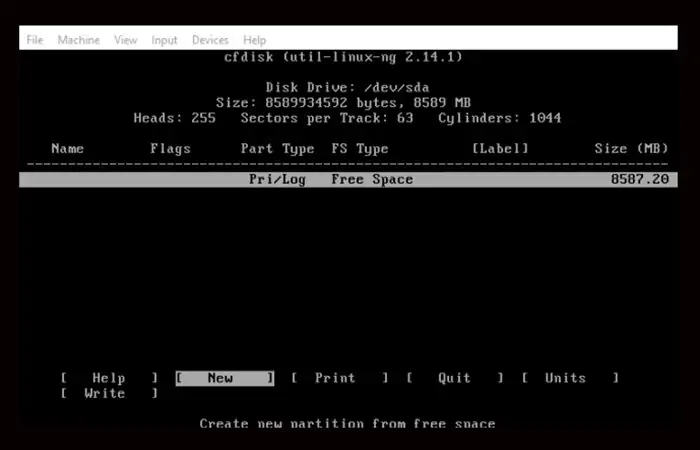Click the 8587.20 size value
Viewport: 700px width, 450px height.
640,179
